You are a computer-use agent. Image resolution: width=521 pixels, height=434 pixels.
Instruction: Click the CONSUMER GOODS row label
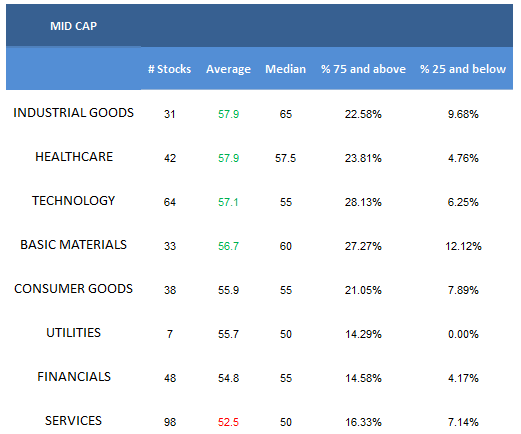[x=73, y=289]
